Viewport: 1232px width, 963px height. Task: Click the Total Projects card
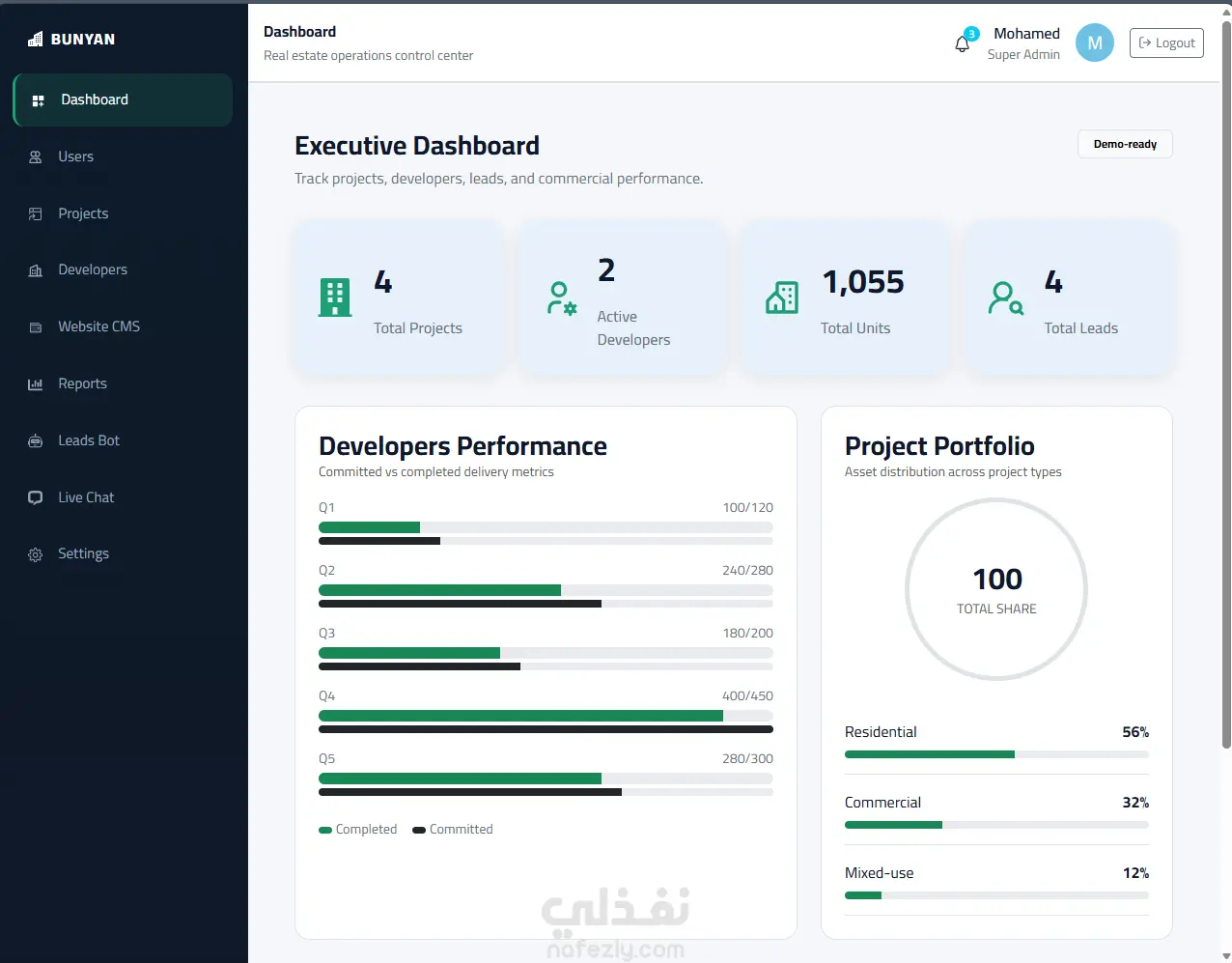click(x=399, y=297)
